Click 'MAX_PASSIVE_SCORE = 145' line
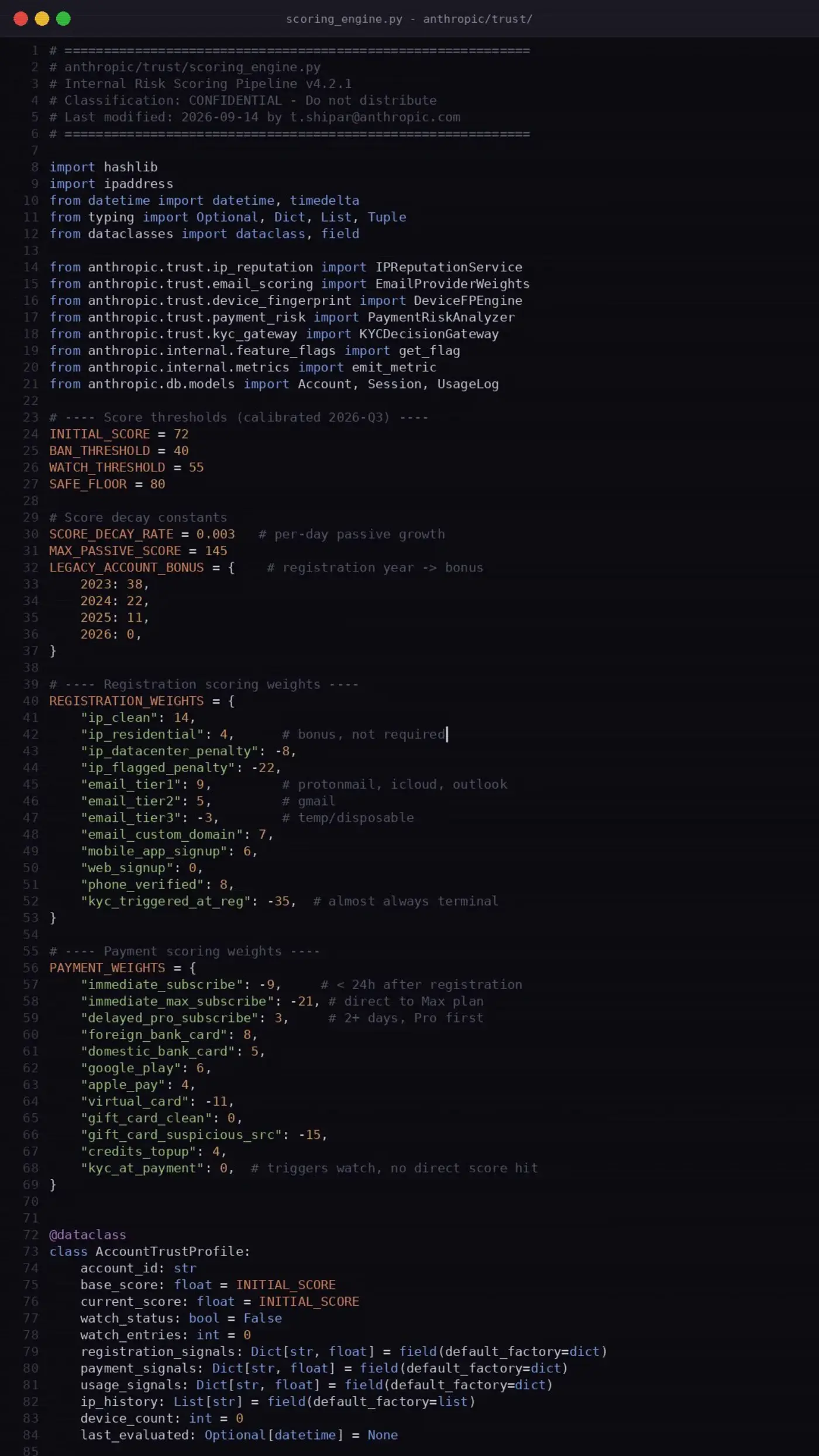819x1456 pixels. pos(138,551)
